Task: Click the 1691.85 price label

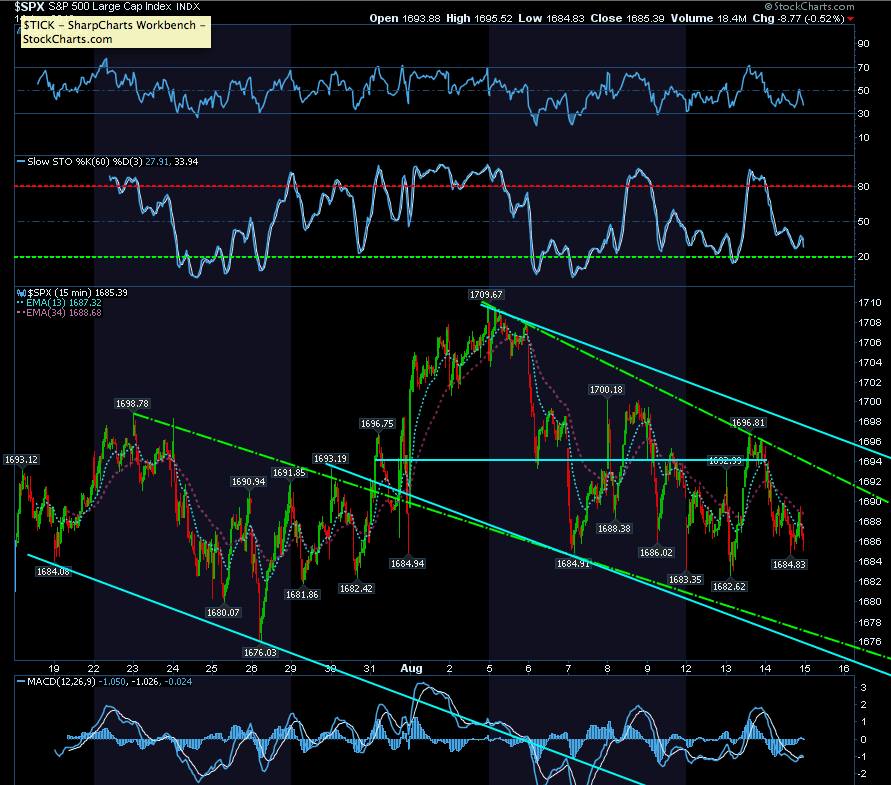Action: (289, 472)
